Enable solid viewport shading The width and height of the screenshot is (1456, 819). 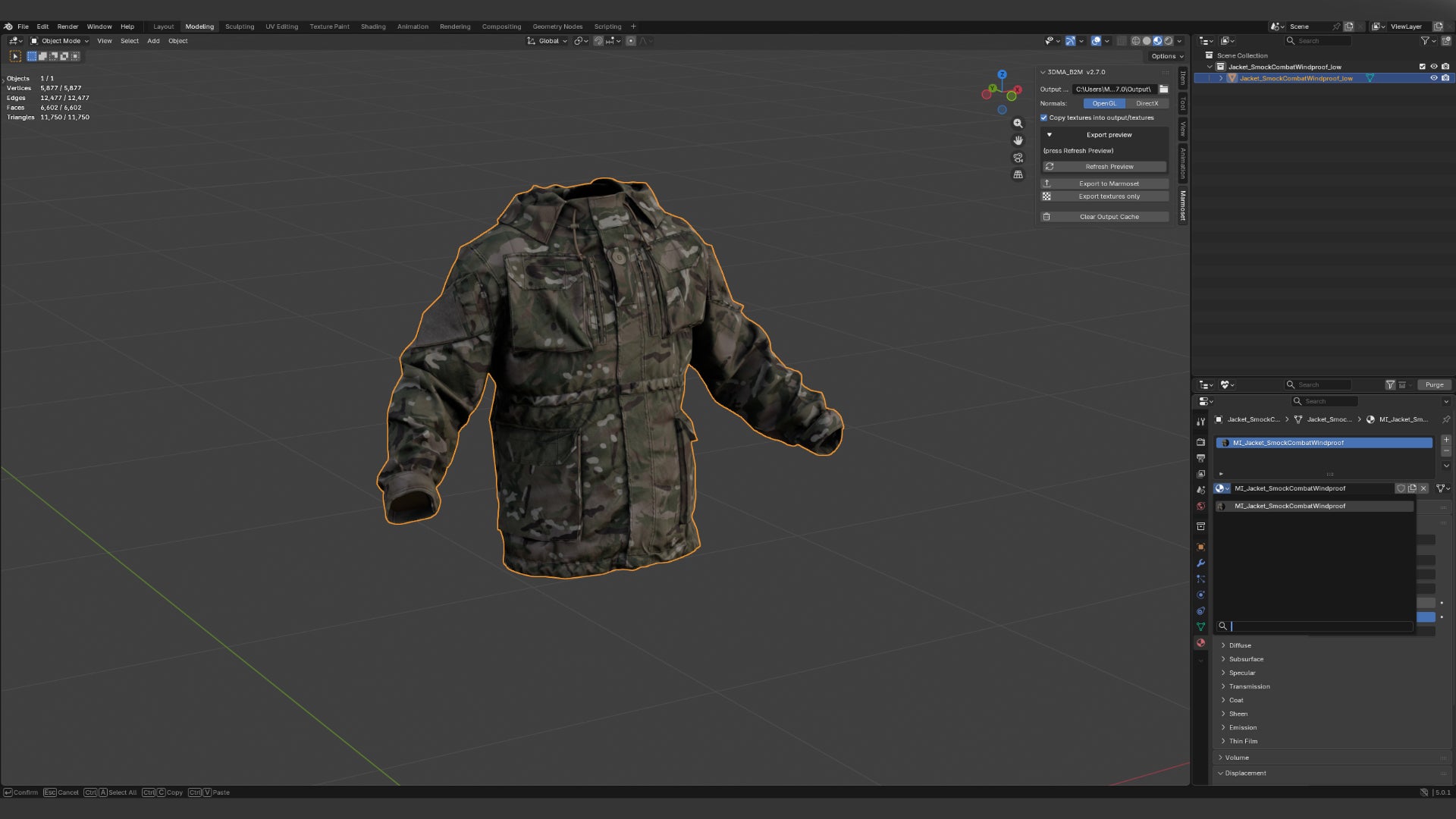point(1147,41)
